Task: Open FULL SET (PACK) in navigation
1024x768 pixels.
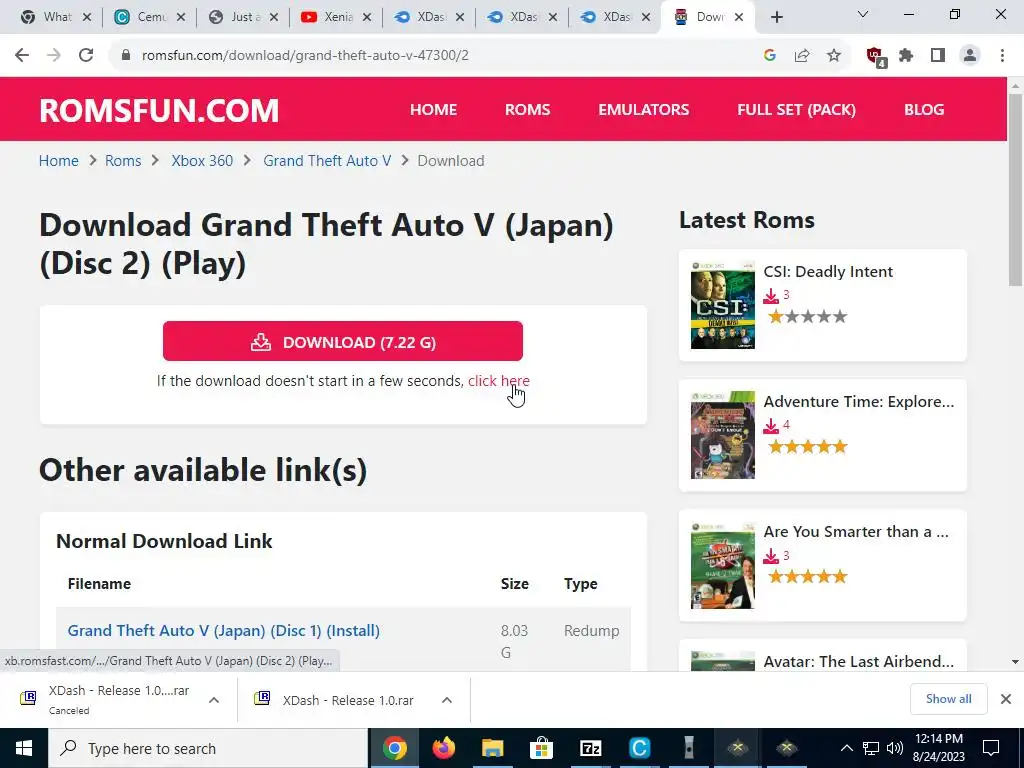Action: (797, 110)
